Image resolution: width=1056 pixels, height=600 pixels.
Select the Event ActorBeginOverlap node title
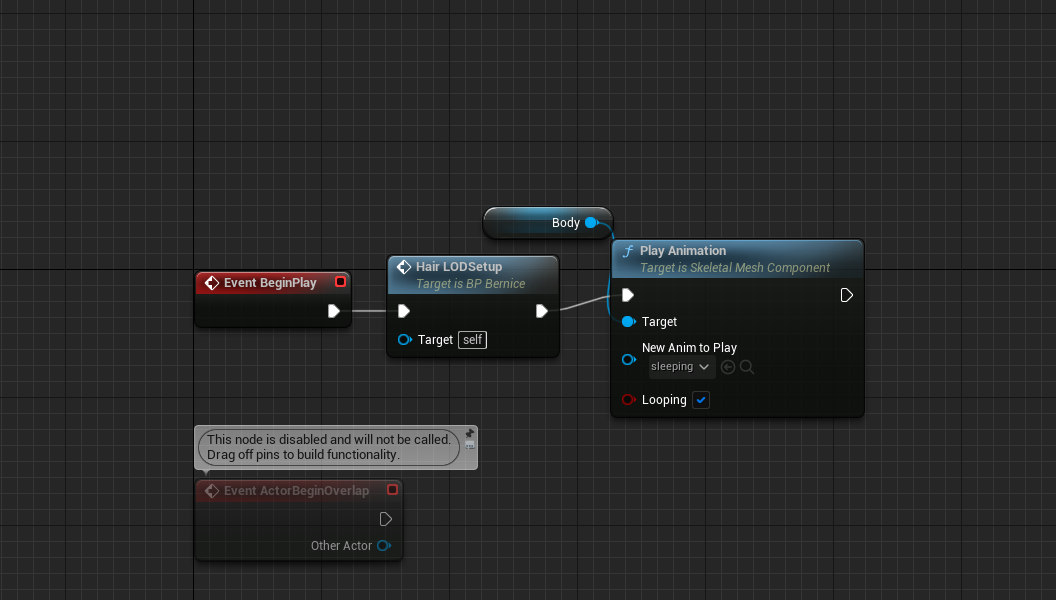(296, 491)
